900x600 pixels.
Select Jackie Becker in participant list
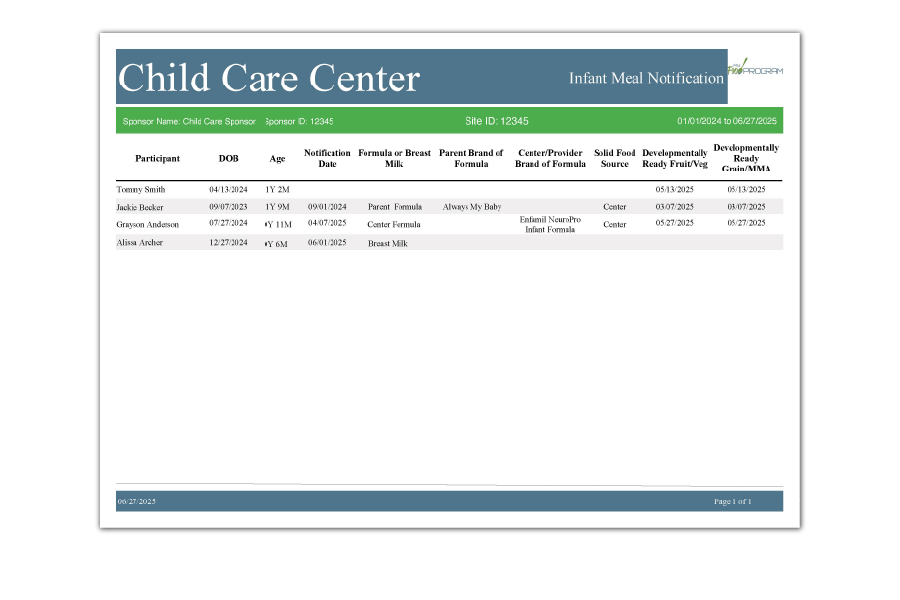pos(142,207)
